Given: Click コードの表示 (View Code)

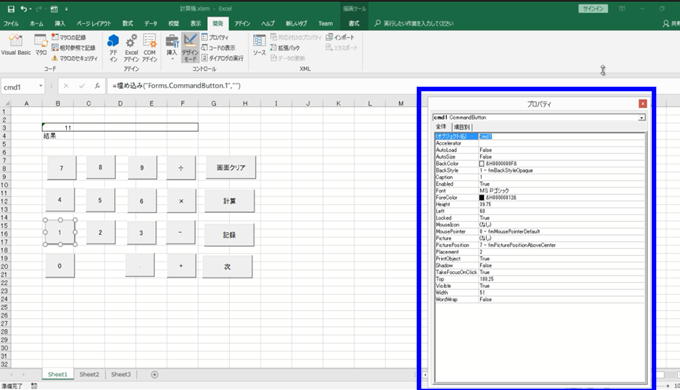Looking at the screenshot, I should (218, 47).
